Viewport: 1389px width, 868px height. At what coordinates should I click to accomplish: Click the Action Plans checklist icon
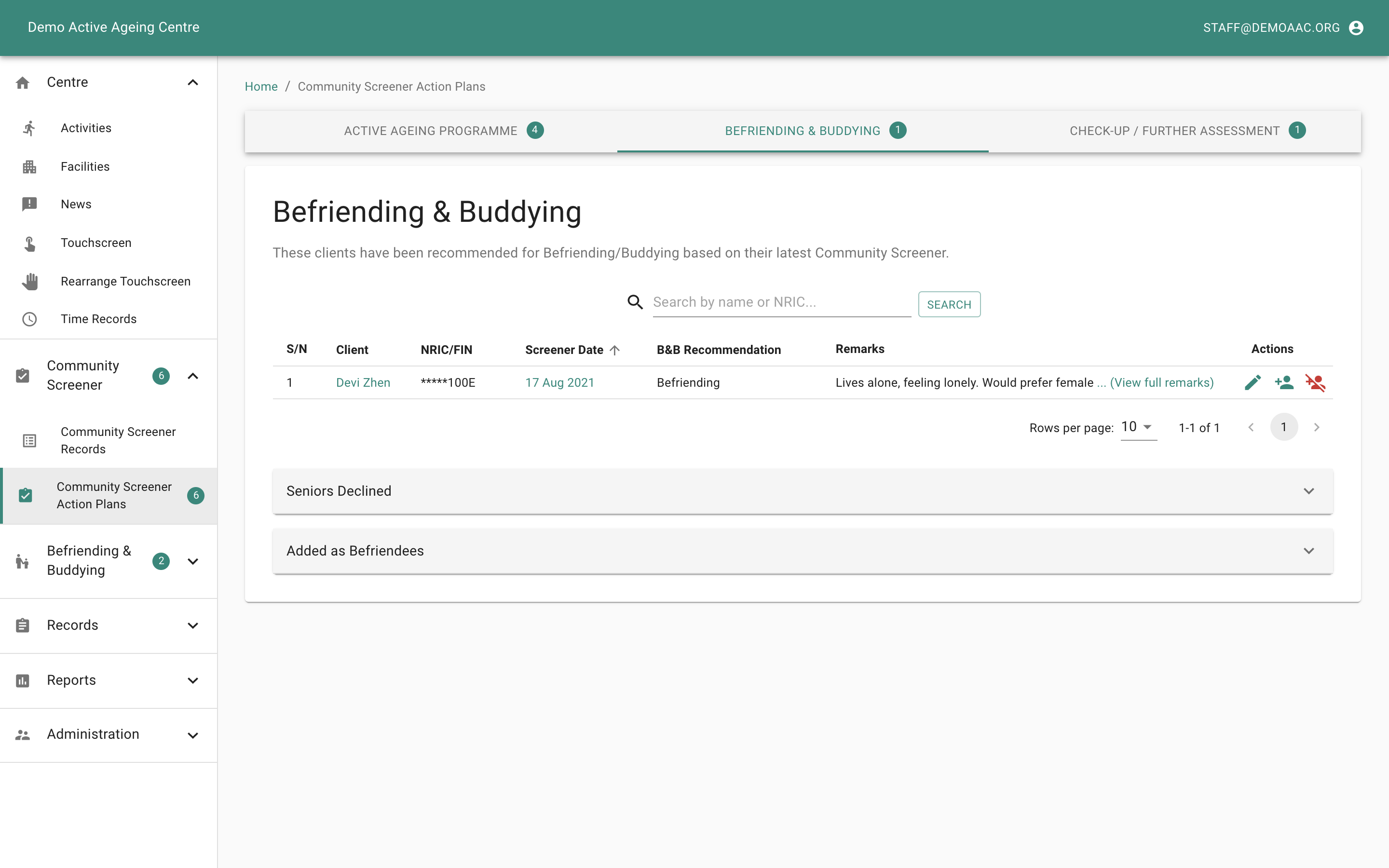(25, 495)
